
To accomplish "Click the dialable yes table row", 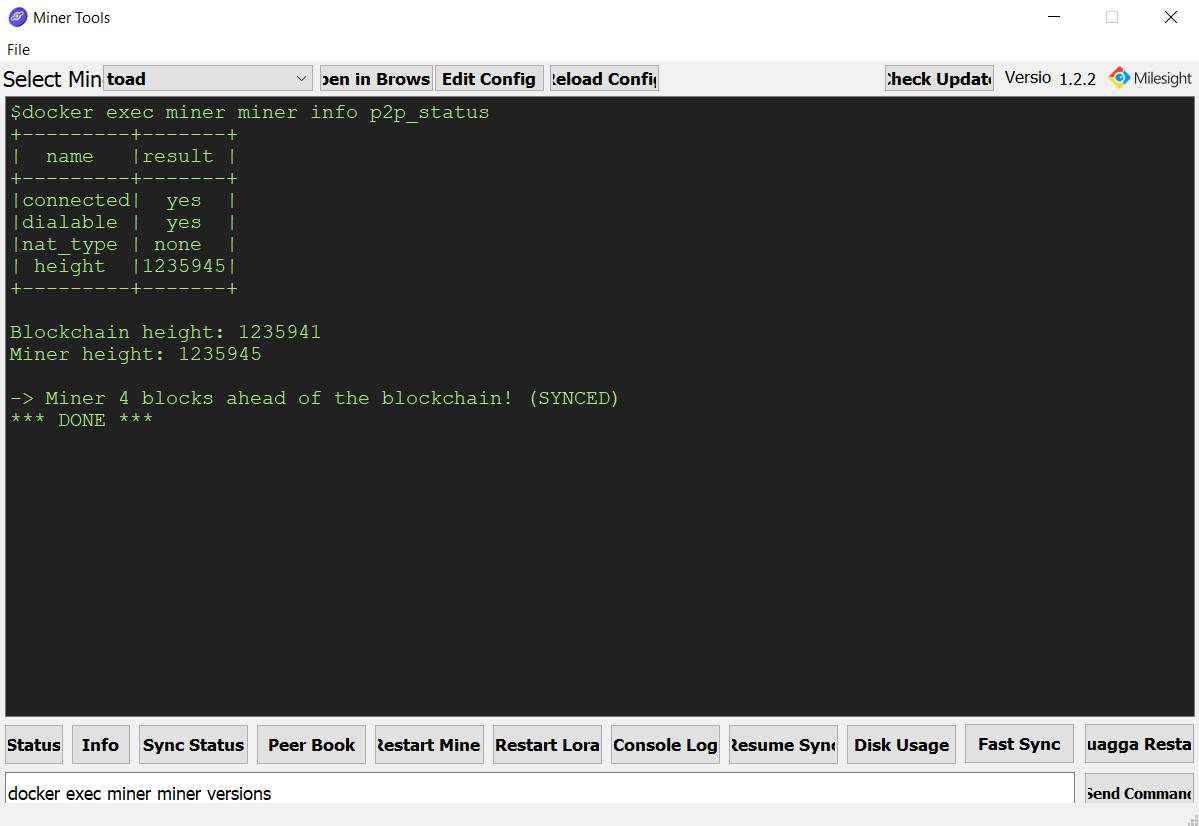I will 123,223.
